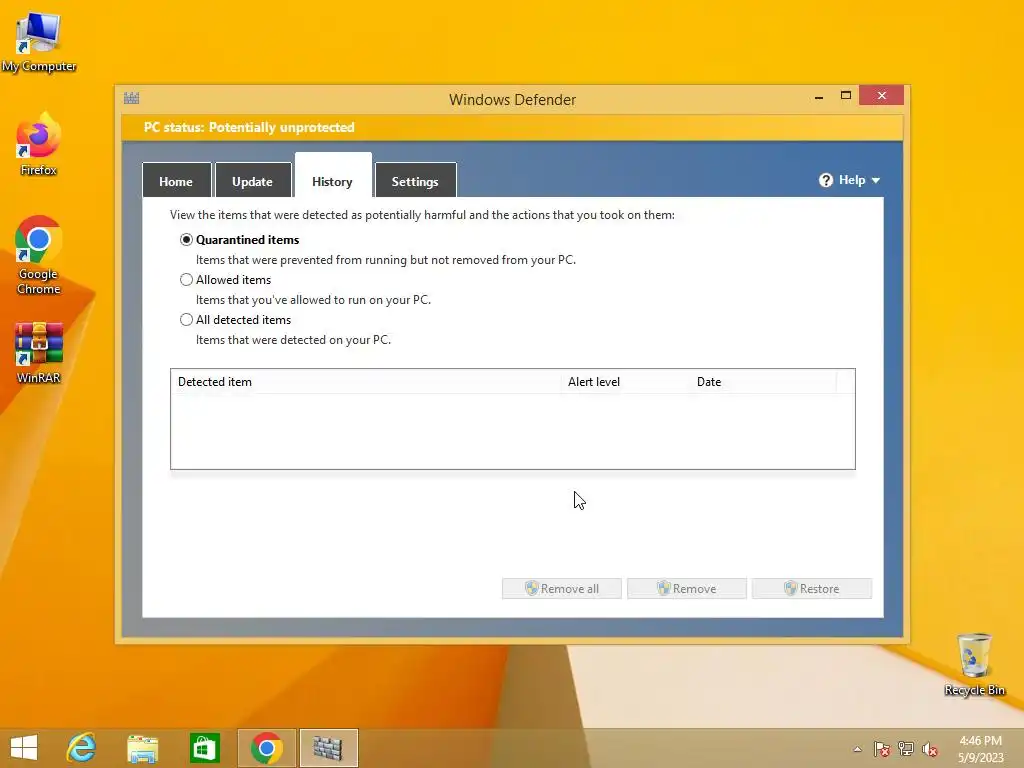Open the Recycle Bin

(x=974, y=664)
